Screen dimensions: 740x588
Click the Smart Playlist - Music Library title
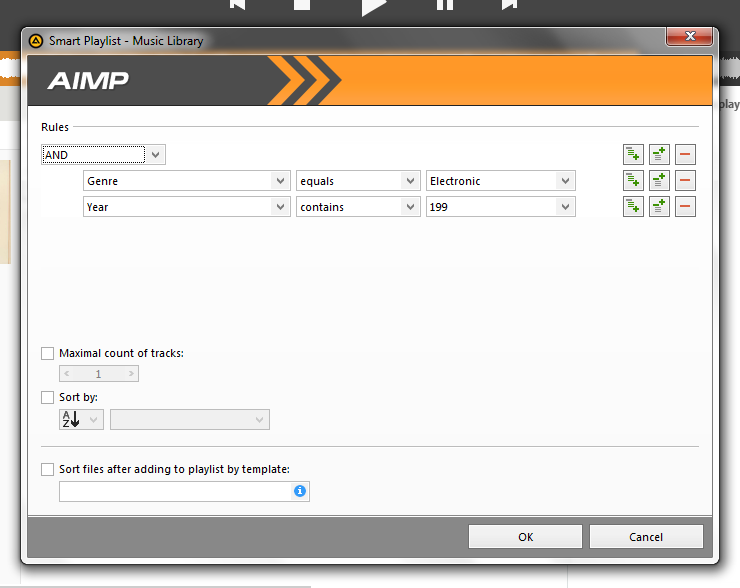[126, 41]
